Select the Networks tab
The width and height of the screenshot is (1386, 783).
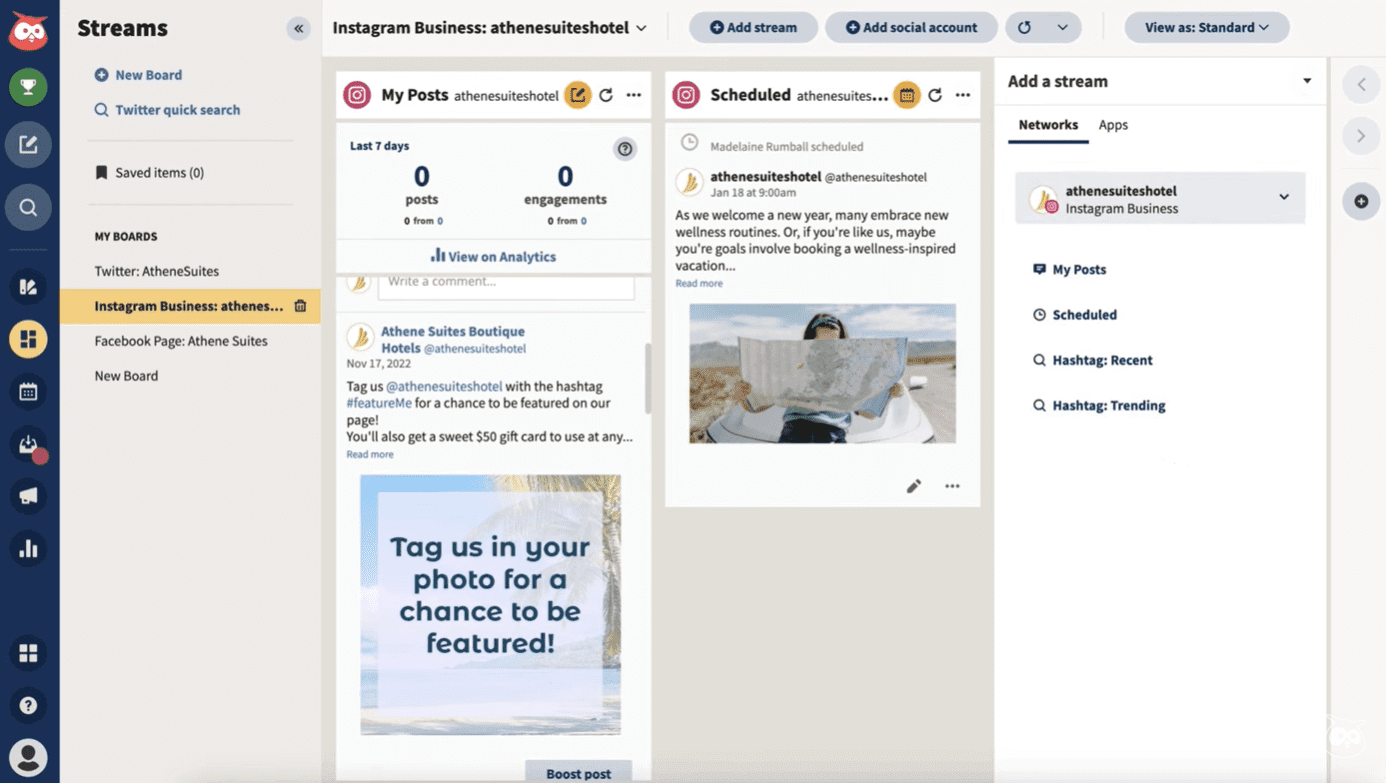tap(1047, 125)
